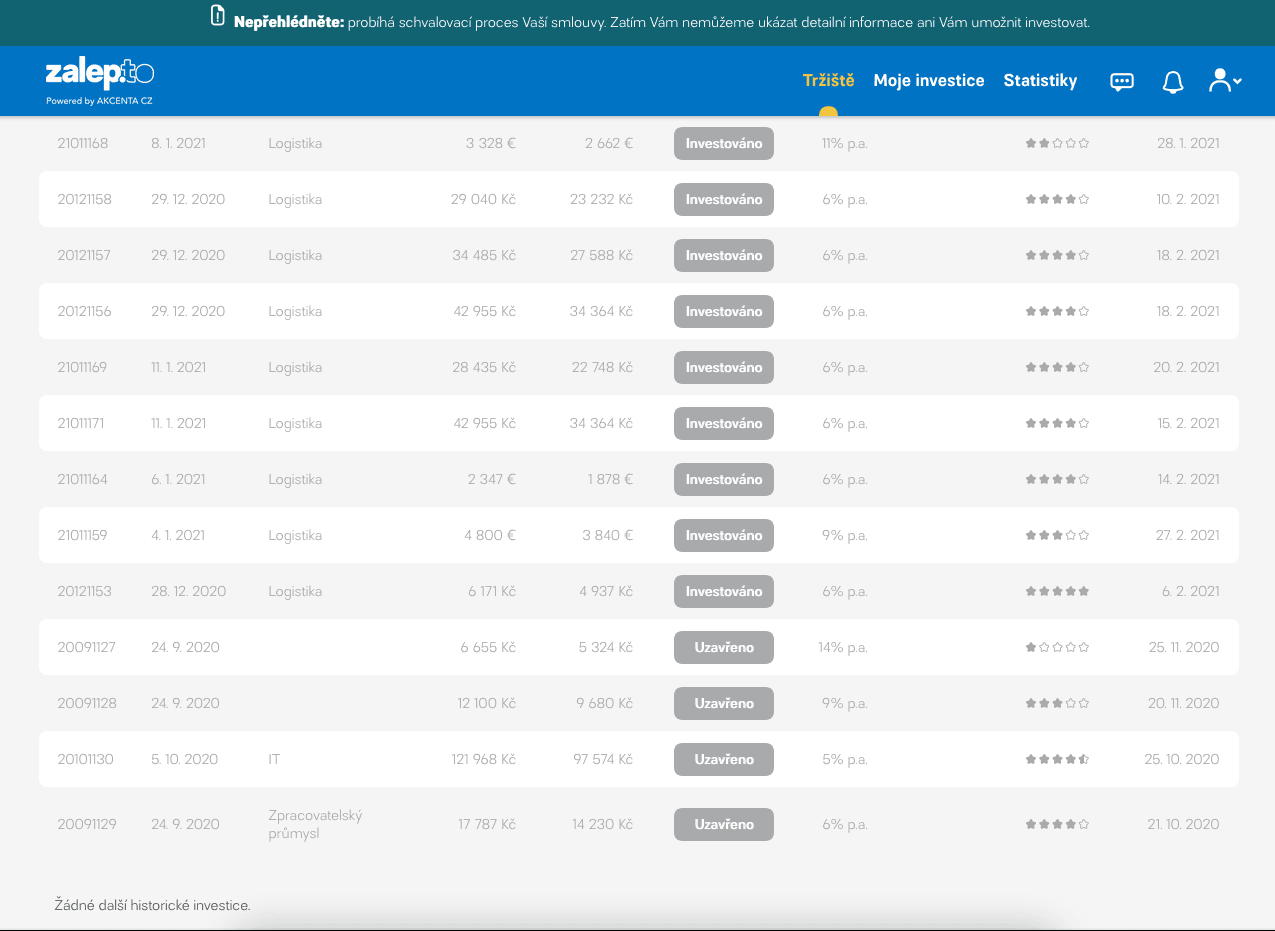
Task: Select loan ID 21011164
Action: click(83, 479)
